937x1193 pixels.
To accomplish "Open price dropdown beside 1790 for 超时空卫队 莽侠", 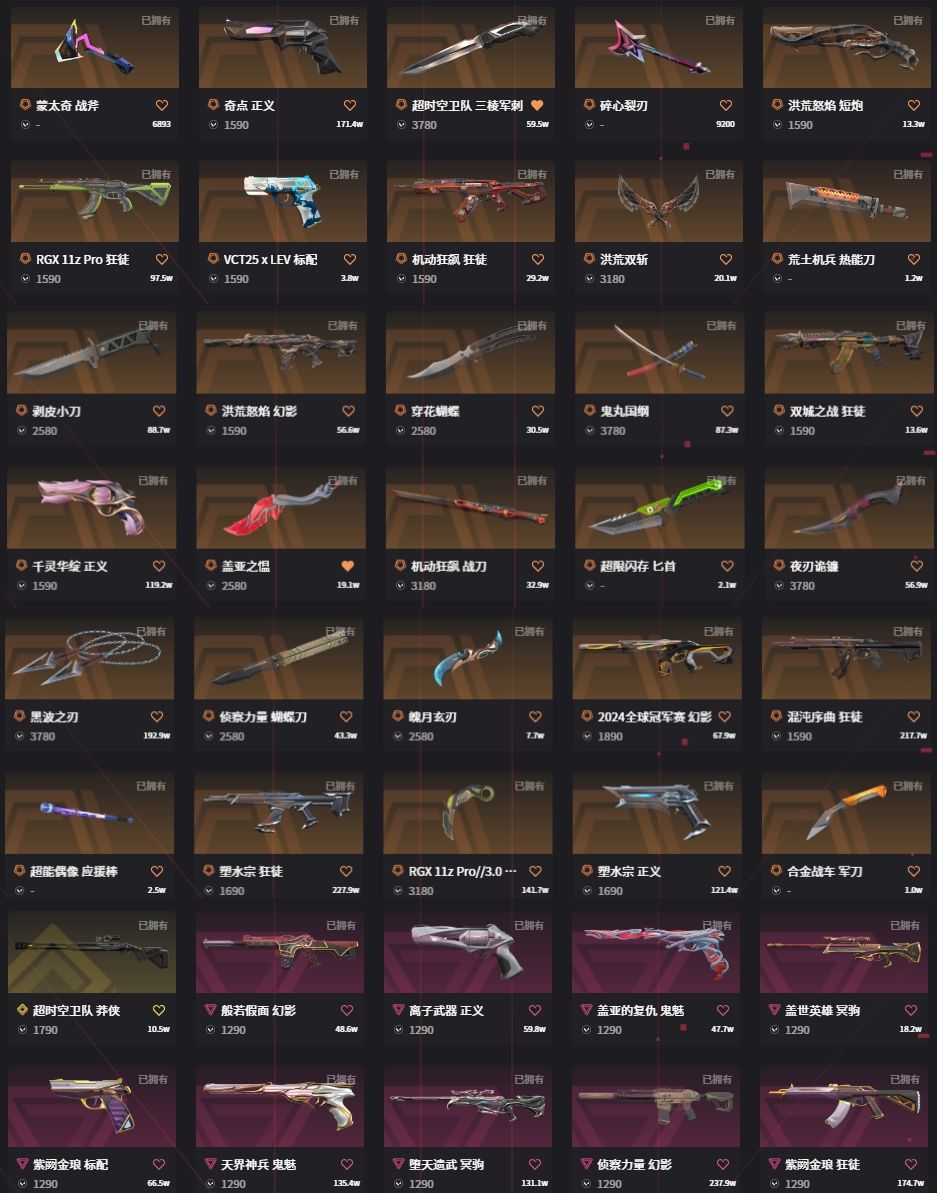I will click(22, 1030).
